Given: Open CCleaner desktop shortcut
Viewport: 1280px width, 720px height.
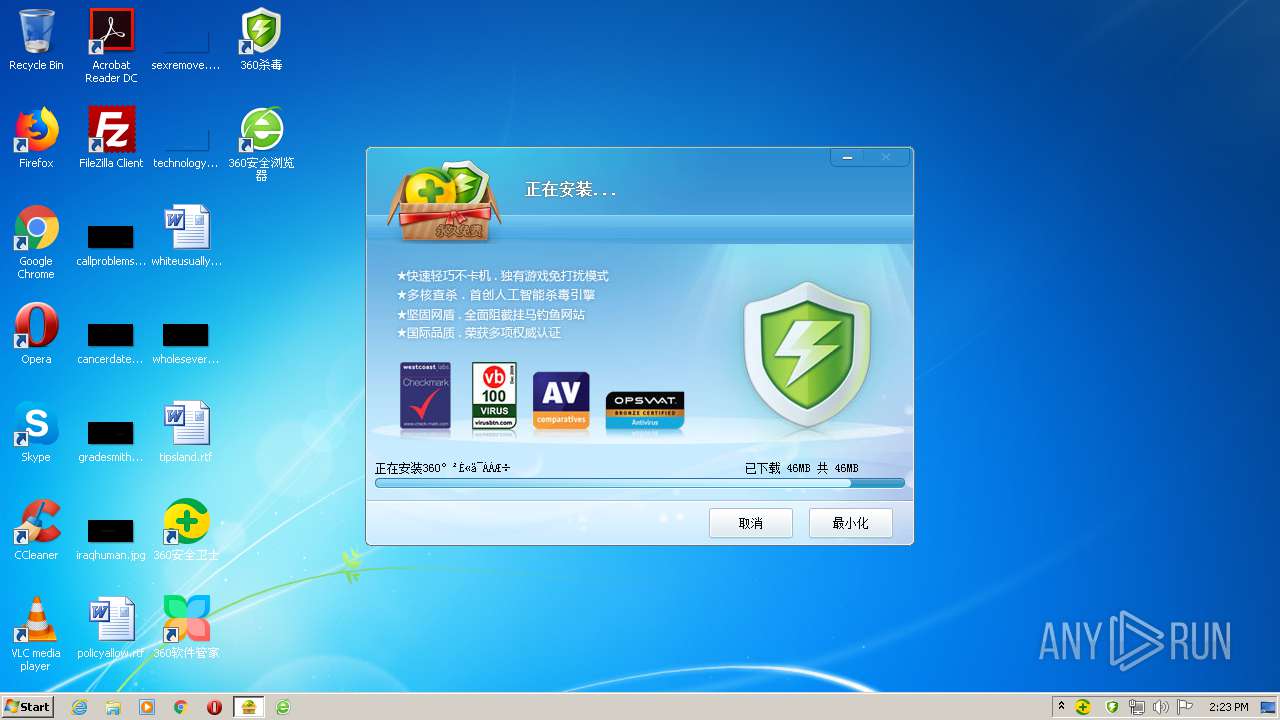Looking at the screenshot, I should click(x=36, y=530).
